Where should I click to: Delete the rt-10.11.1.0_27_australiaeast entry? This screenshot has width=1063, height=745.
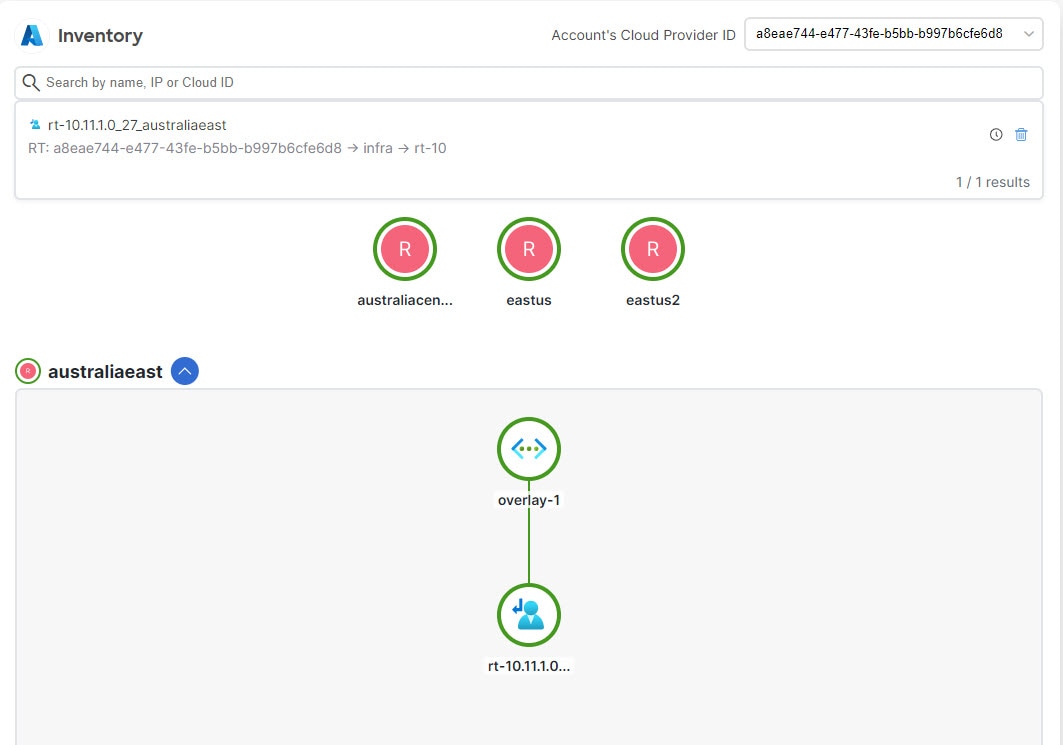click(1021, 134)
